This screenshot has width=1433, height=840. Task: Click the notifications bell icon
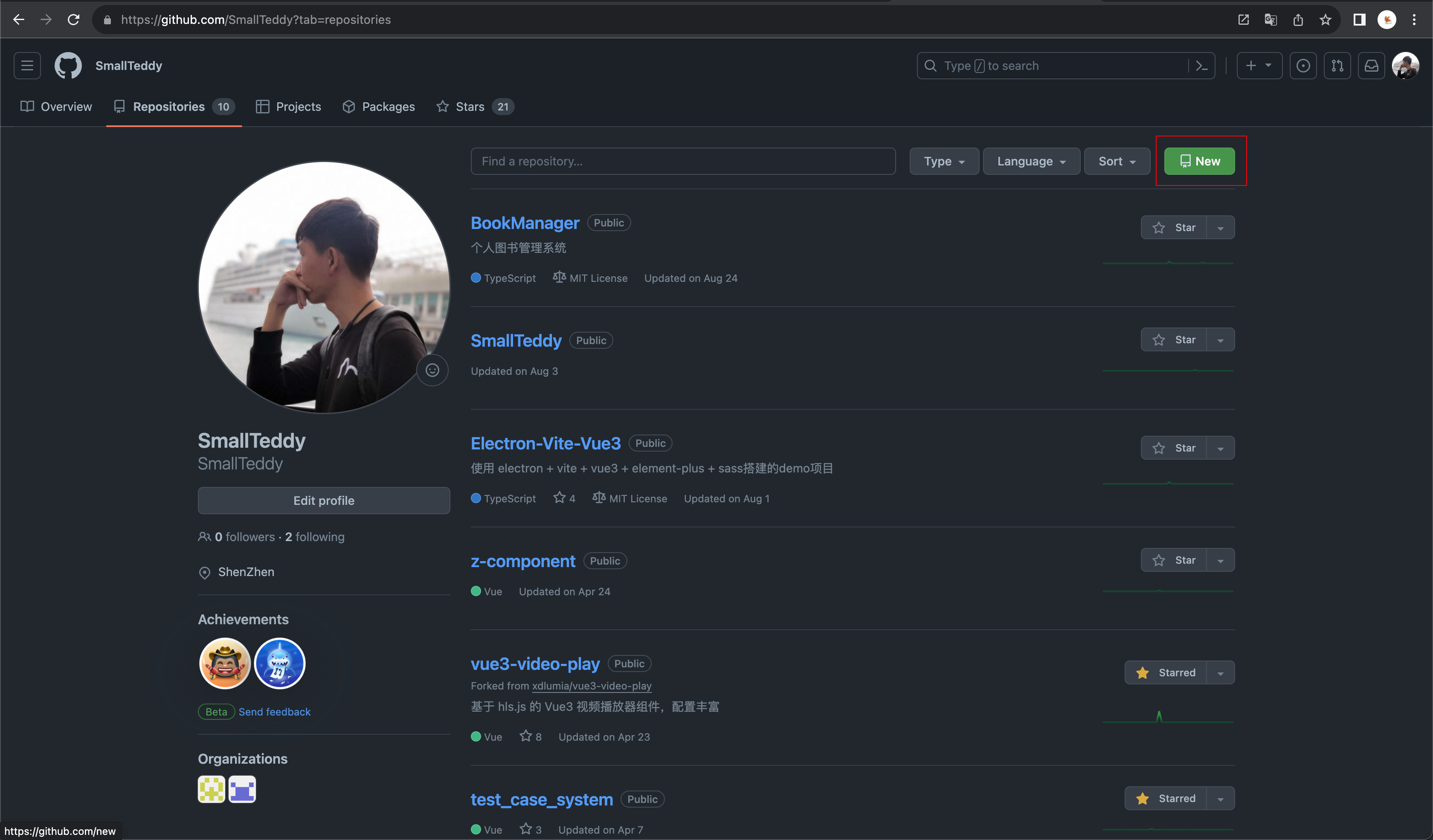[x=1371, y=65]
